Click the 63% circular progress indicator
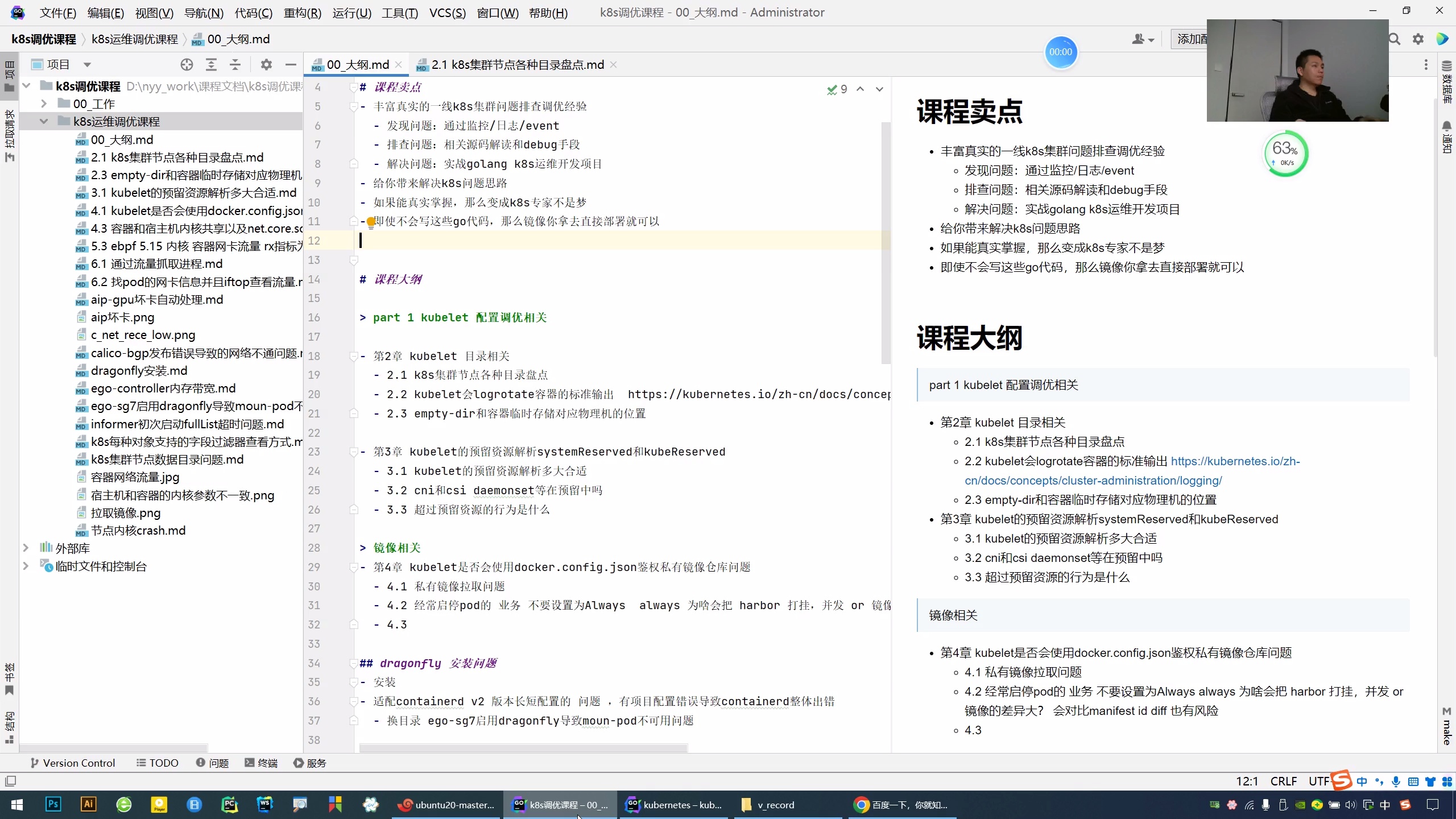1456x819 pixels. (x=1285, y=153)
